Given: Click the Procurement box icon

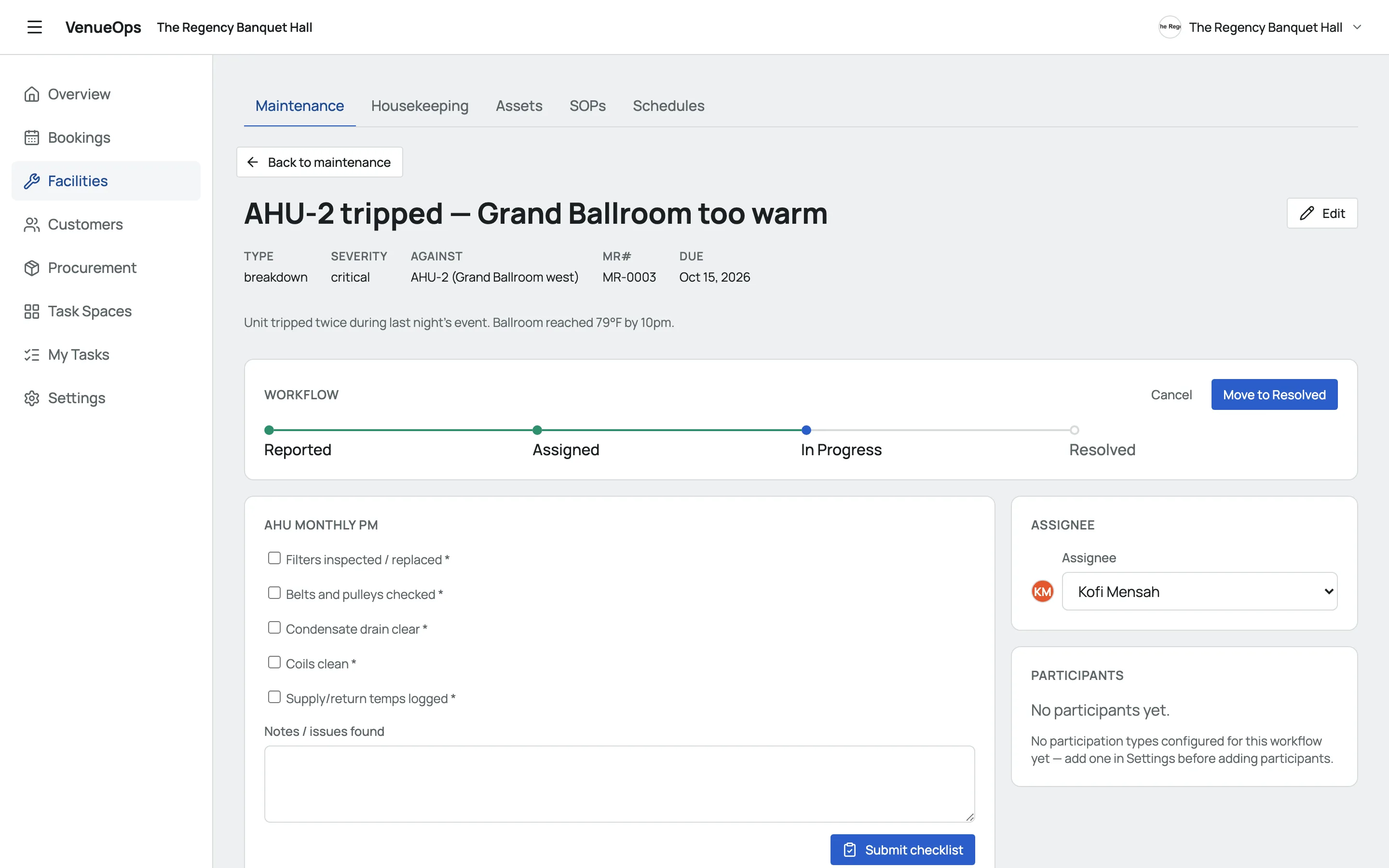Looking at the screenshot, I should (31, 268).
